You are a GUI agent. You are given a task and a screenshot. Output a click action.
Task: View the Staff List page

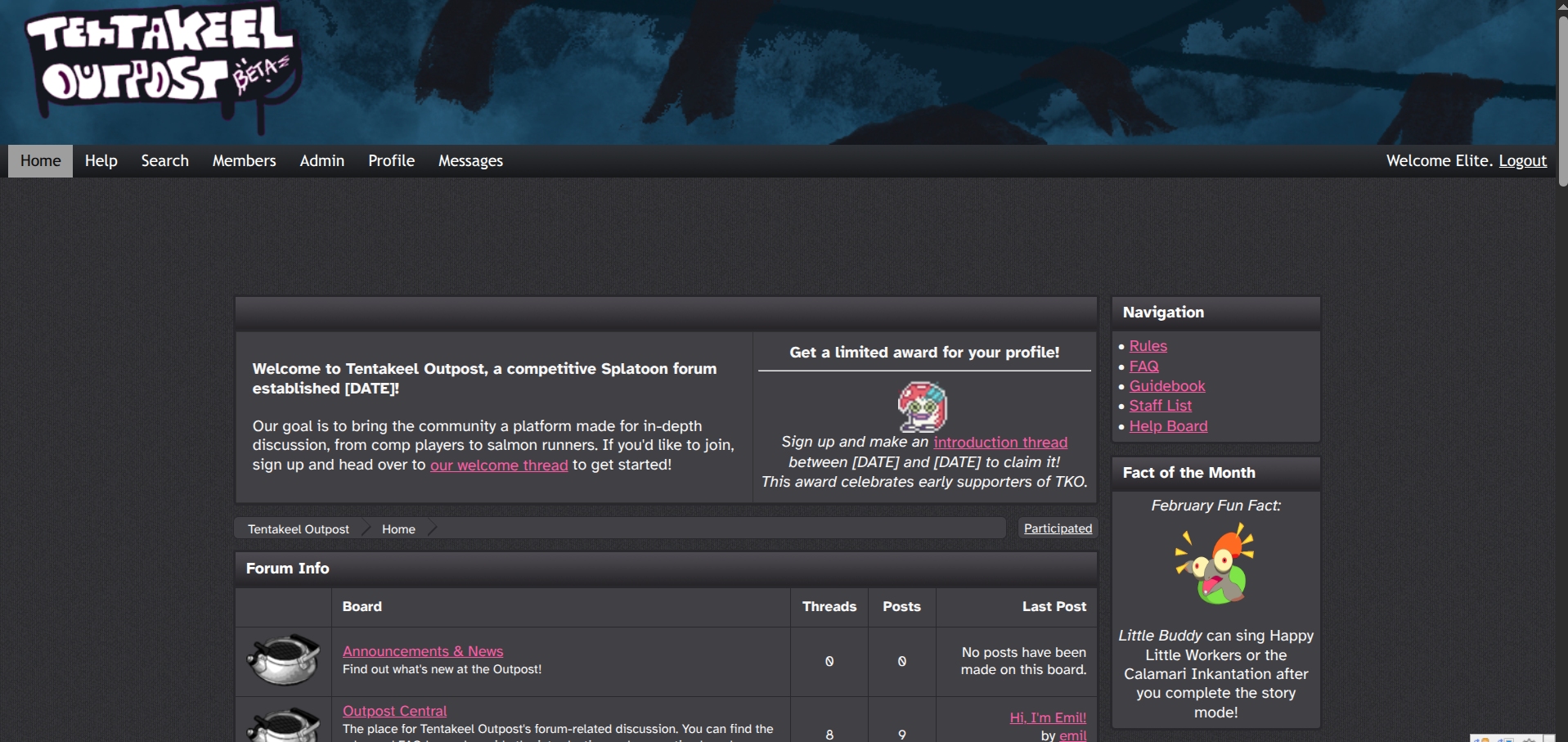click(1160, 406)
